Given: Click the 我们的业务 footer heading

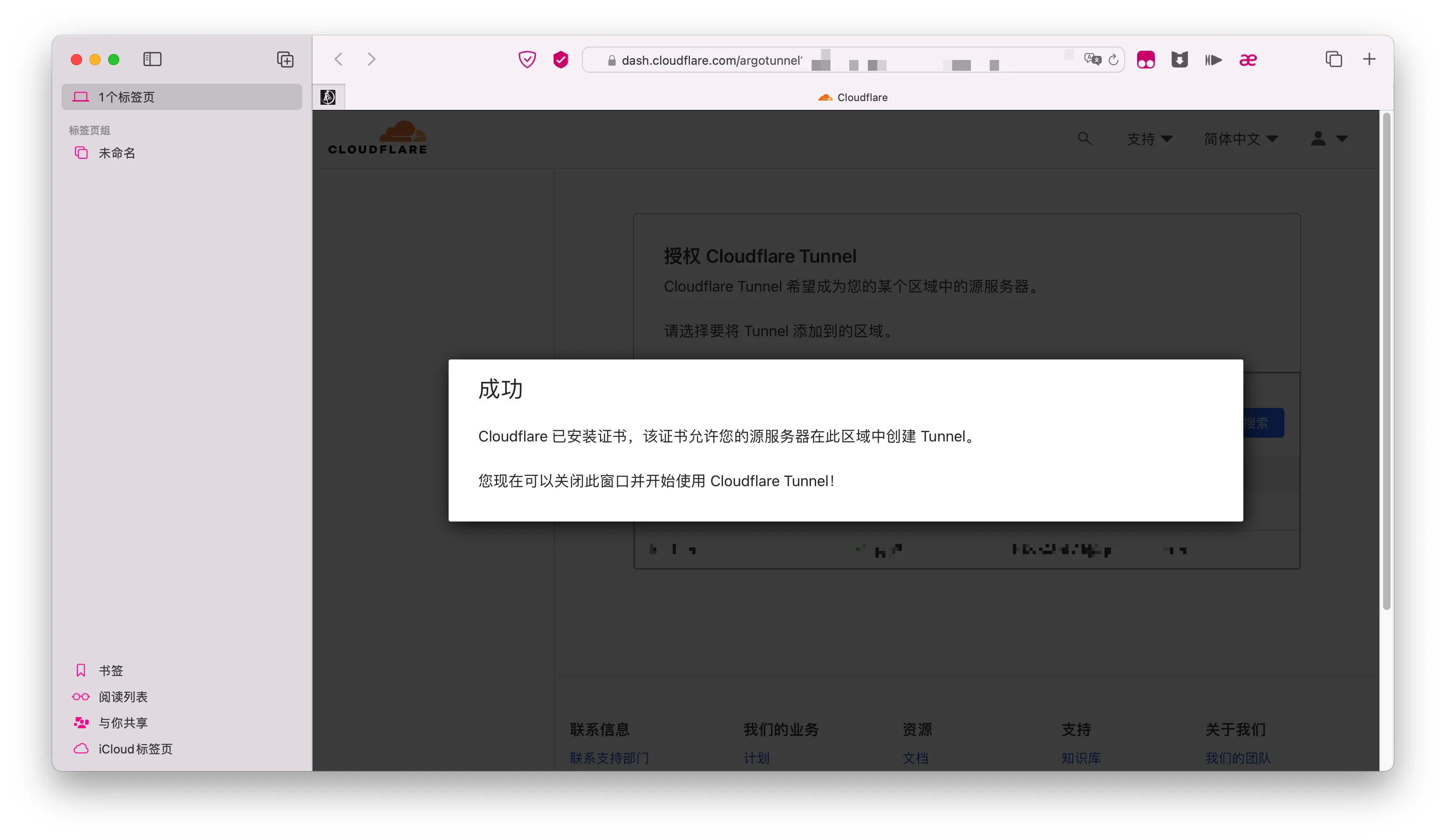Looking at the screenshot, I should [x=781, y=729].
